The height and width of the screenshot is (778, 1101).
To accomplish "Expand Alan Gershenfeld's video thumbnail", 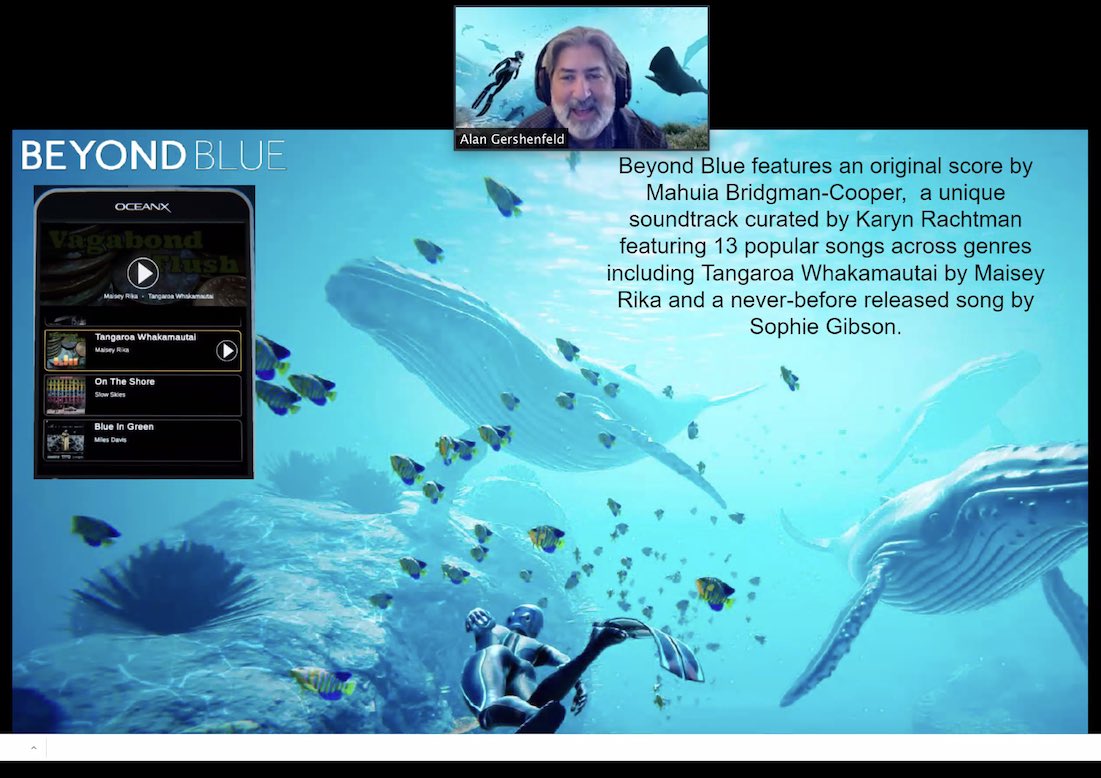I will point(580,70).
